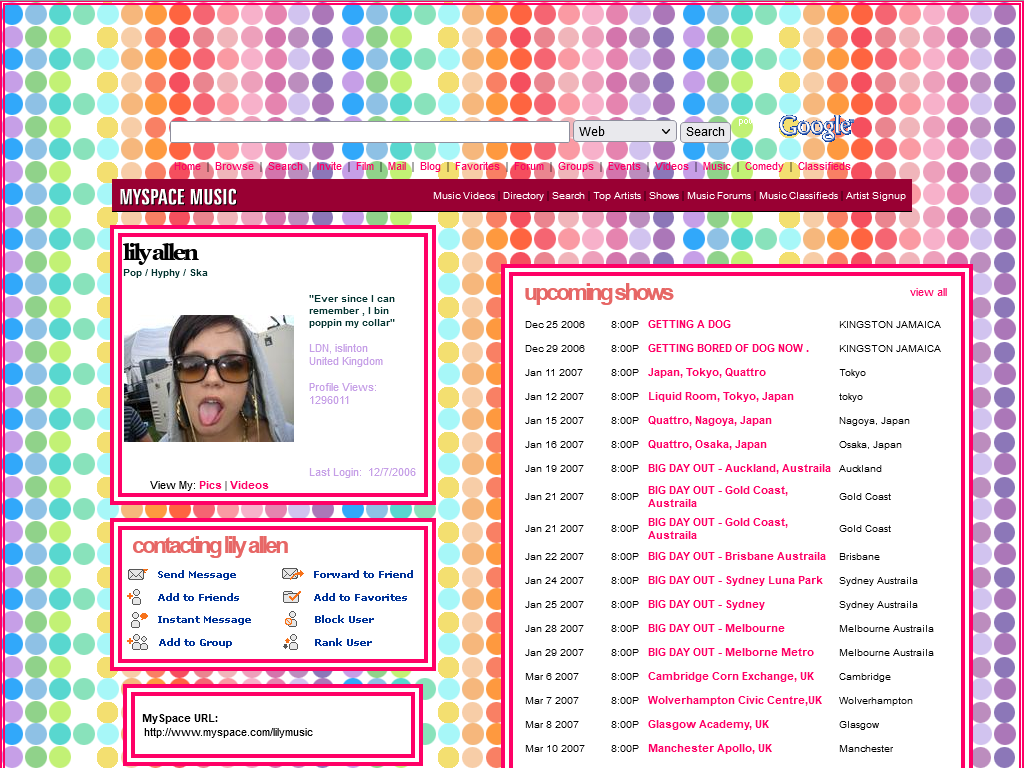Image resolution: width=1024 pixels, height=768 pixels.
Task: Open the Web search scope dropdown
Action: (x=624, y=131)
